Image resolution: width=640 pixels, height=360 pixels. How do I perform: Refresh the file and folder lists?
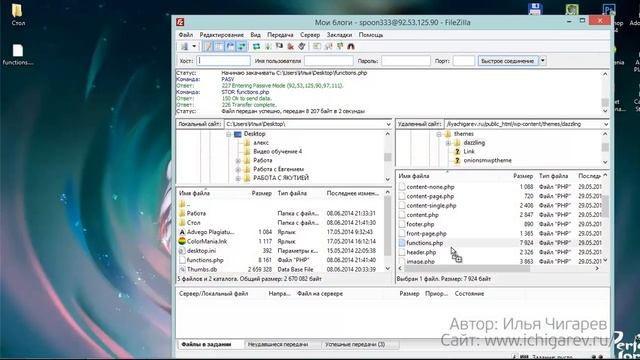pyautogui.click(x=256, y=47)
